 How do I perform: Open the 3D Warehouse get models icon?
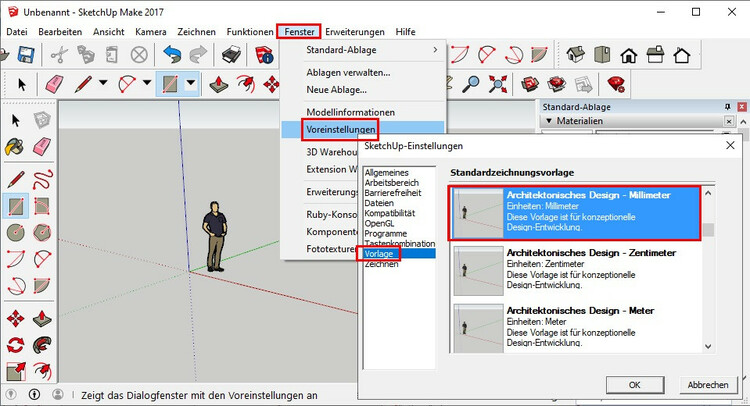(530, 84)
